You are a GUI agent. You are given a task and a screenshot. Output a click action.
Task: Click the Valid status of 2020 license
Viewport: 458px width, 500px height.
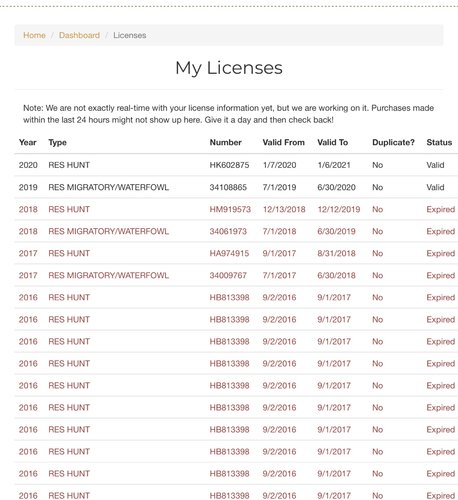point(435,165)
